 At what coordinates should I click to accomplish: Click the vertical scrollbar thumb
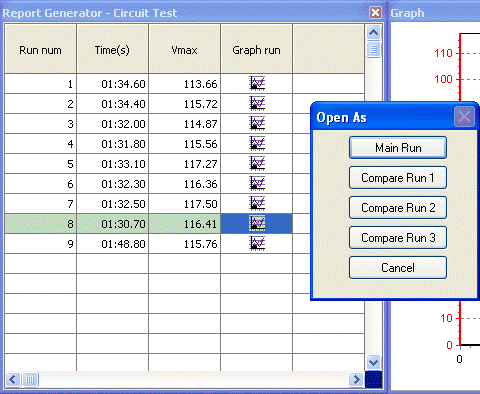pos(373,50)
